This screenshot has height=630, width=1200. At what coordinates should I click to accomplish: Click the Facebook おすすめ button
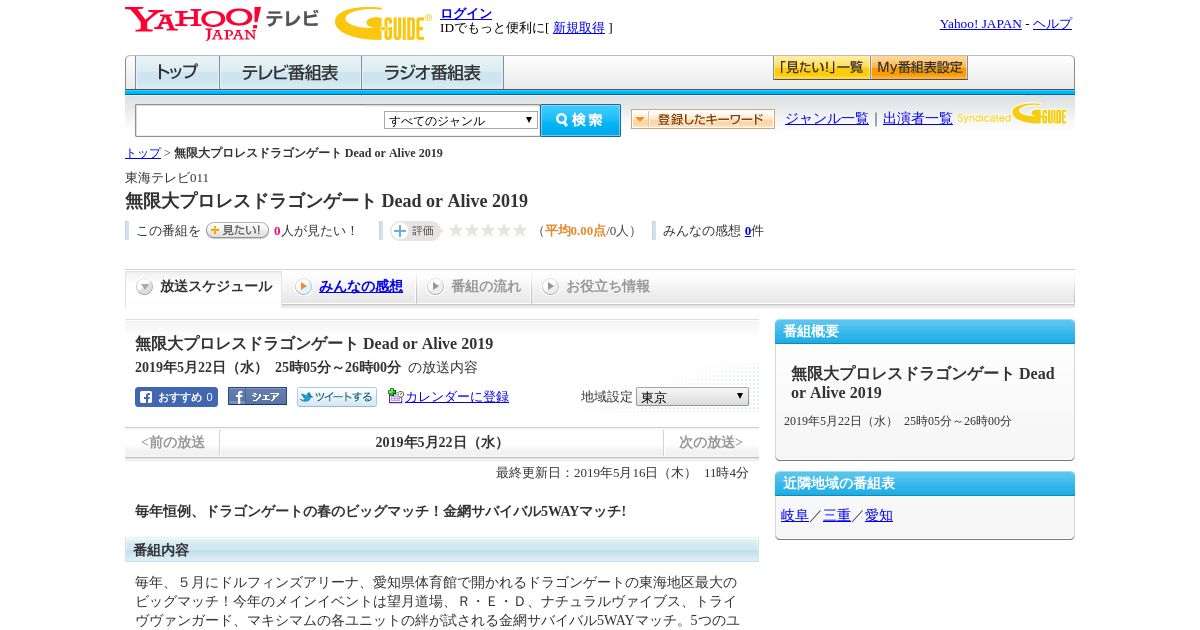176,397
